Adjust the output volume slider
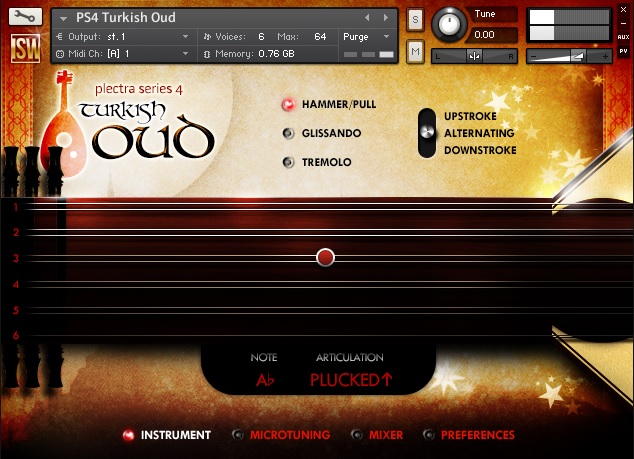Viewport: 634px width, 459px height. click(x=569, y=56)
